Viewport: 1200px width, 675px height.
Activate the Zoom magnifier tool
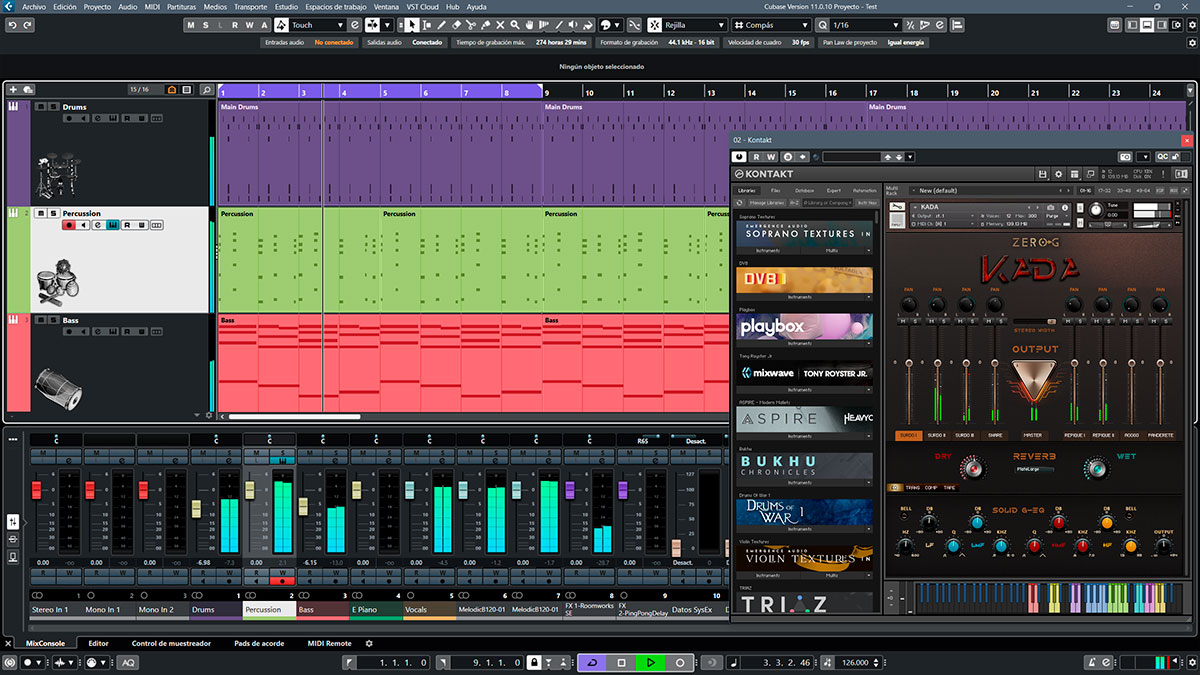click(516, 25)
